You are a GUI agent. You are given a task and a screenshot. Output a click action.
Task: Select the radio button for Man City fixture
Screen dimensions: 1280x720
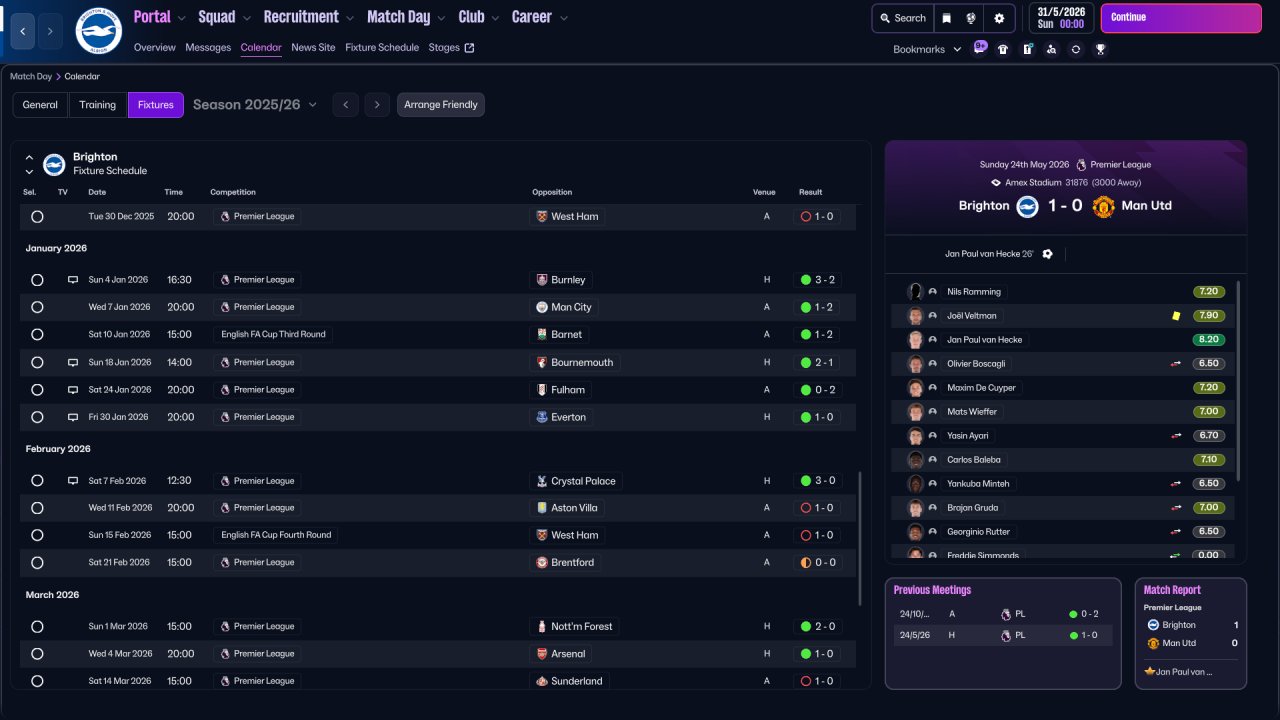37,307
